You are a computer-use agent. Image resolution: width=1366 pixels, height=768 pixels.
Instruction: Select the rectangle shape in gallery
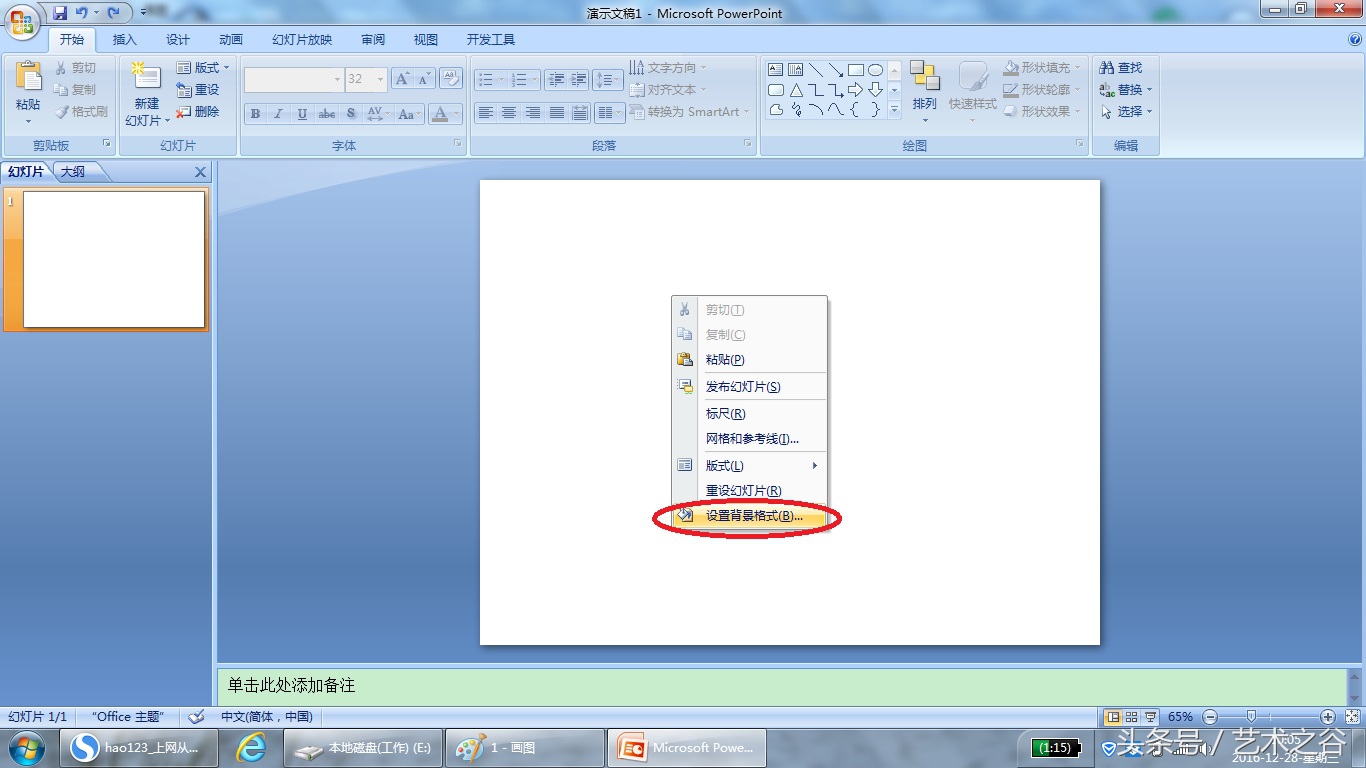pyautogui.click(x=855, y=70)
